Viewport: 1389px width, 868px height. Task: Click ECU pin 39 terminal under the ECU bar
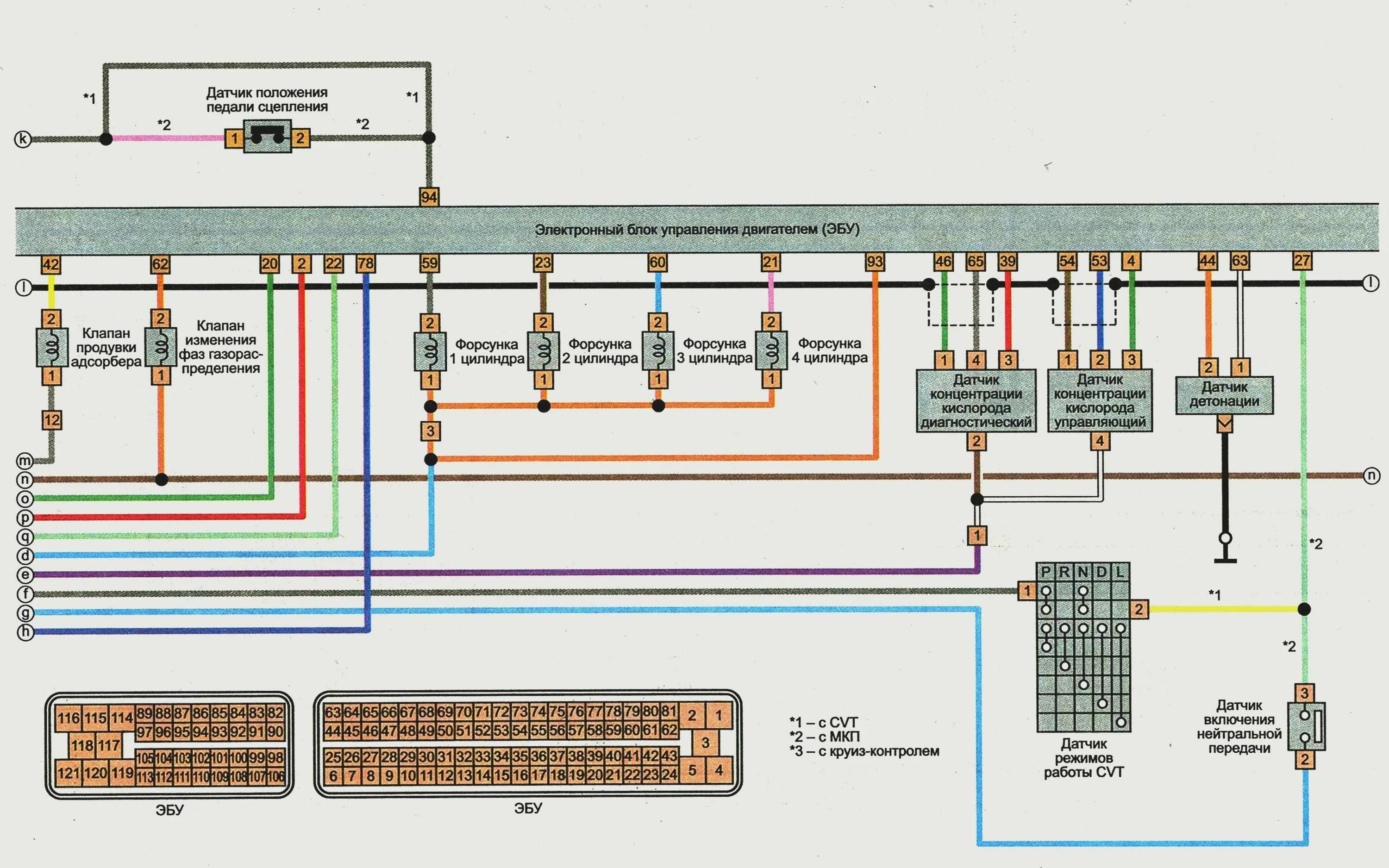pos(1008,262)
